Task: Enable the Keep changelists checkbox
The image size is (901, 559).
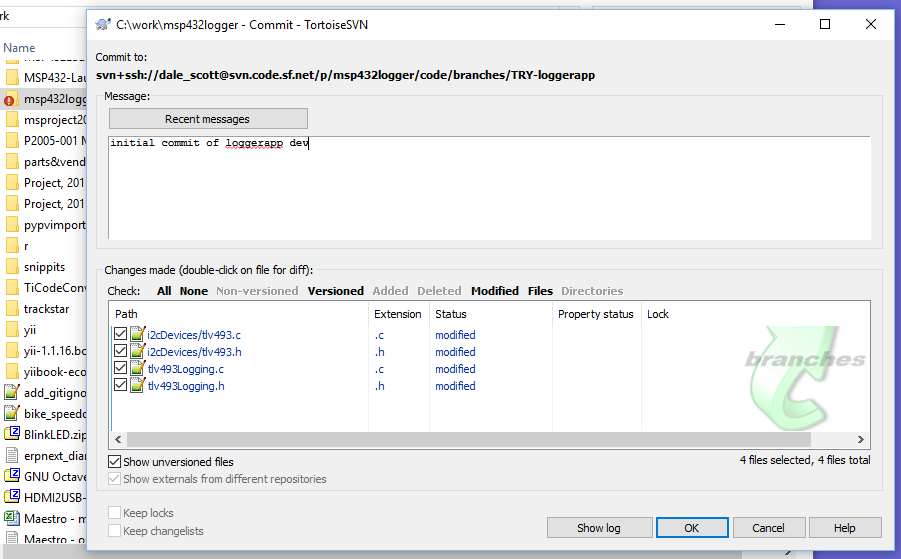Action: [114, 530]
